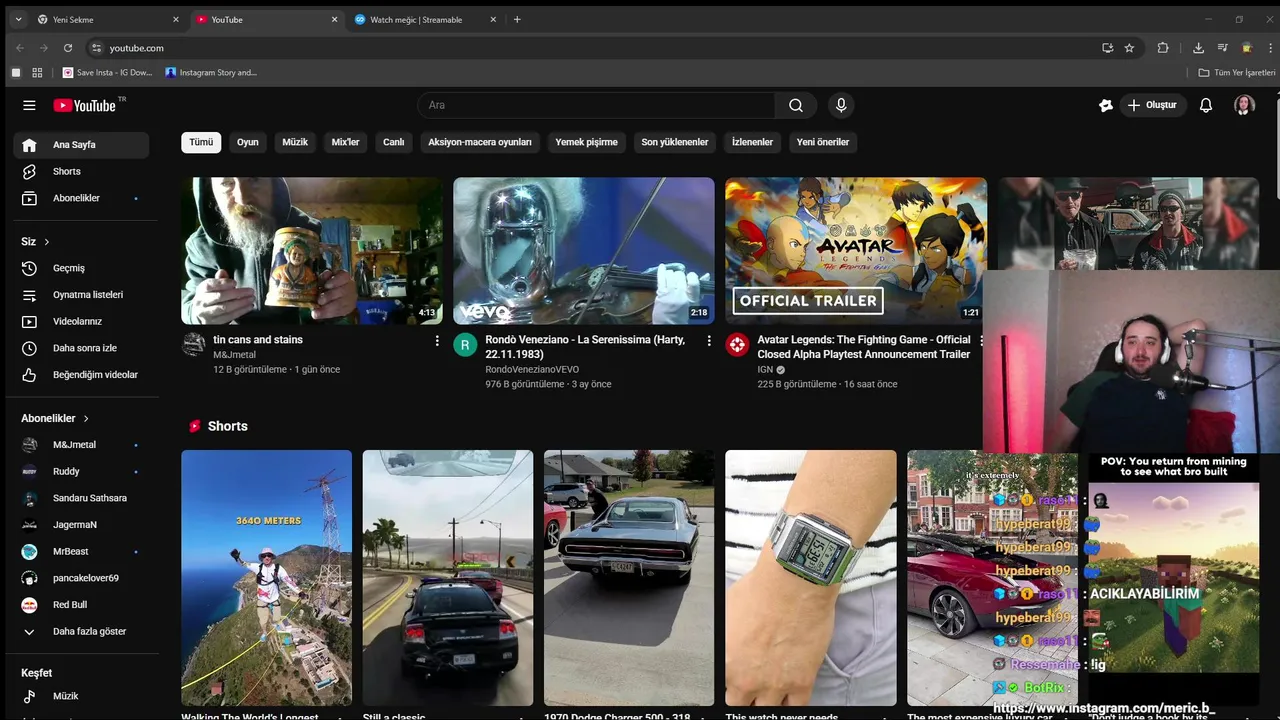This screenshot has width=1280, height=720.
Task: Open Ruddy subscription channel
Action: click(81, 472)
